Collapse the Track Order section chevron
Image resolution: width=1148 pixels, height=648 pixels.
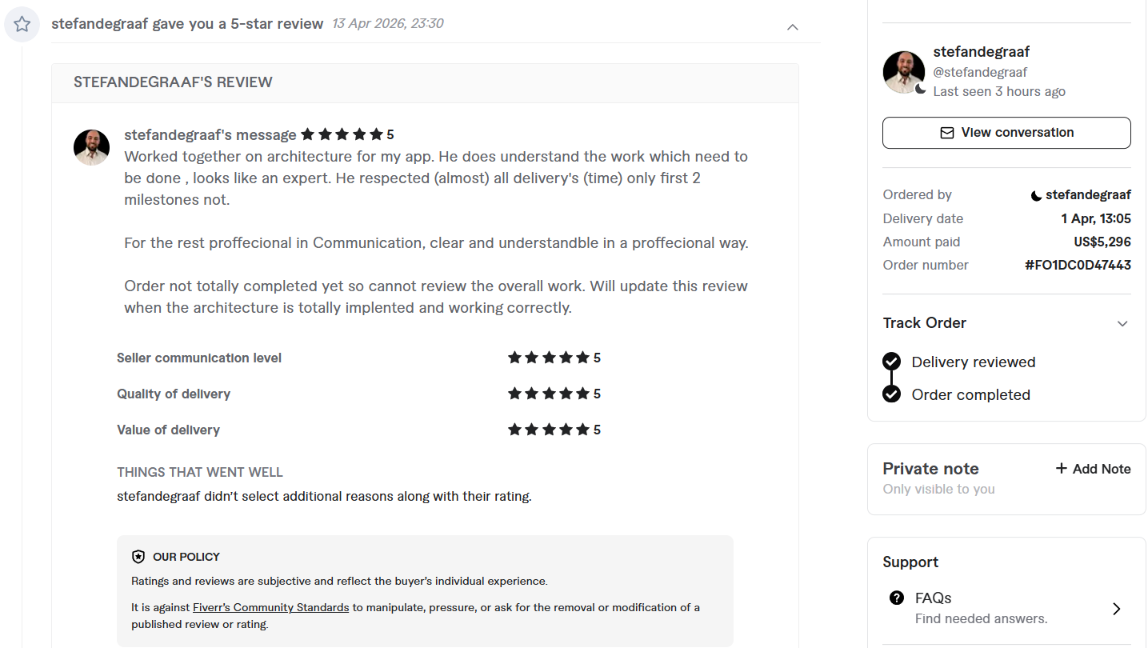point(1122,324)
